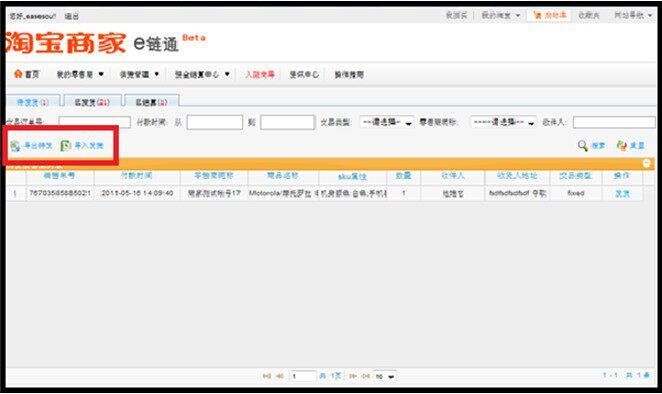The image size is (662, 394).
Task: Click the export icon beside 导出待发
Action: 15,146
